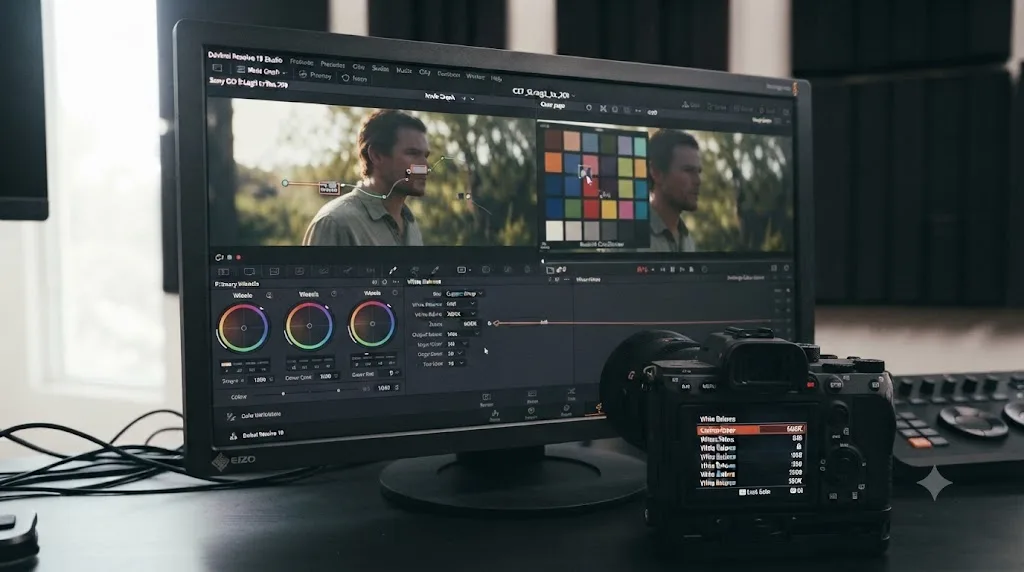This screenshot has width=1024, height=572.
Task: Pick the orange swatch on the color checker chart
Action: (x=553, y=162)
